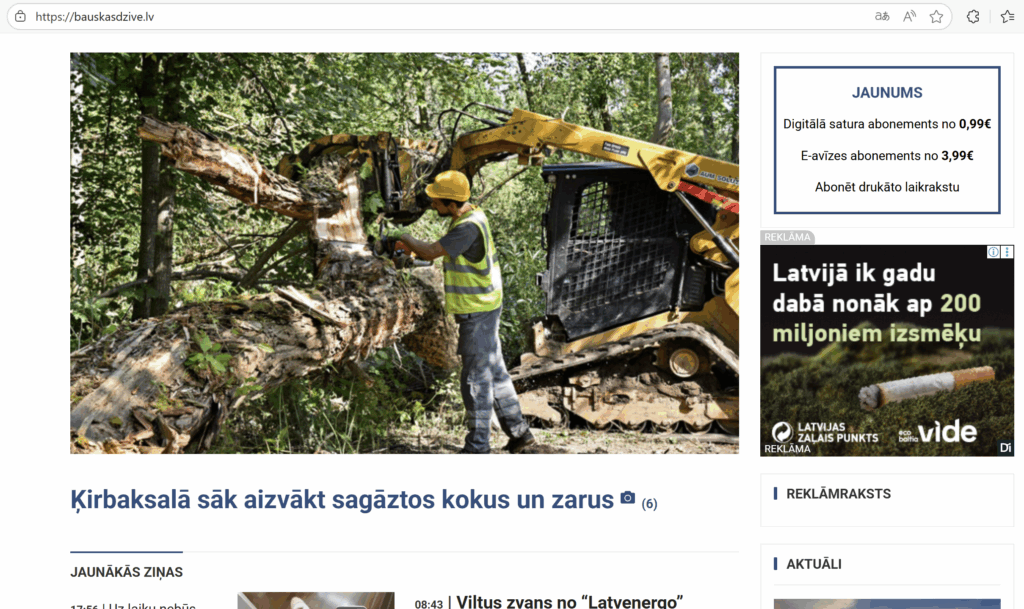This screenshot has height=609, width=1024.
Task: Switch to the JAUNĀKĀS ZIŅAS tab
Action: tap(126, 571)
